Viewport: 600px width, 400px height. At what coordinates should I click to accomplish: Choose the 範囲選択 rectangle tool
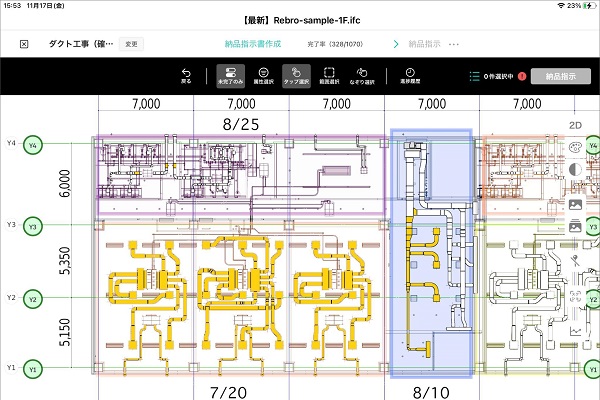[x=329, y=75]
